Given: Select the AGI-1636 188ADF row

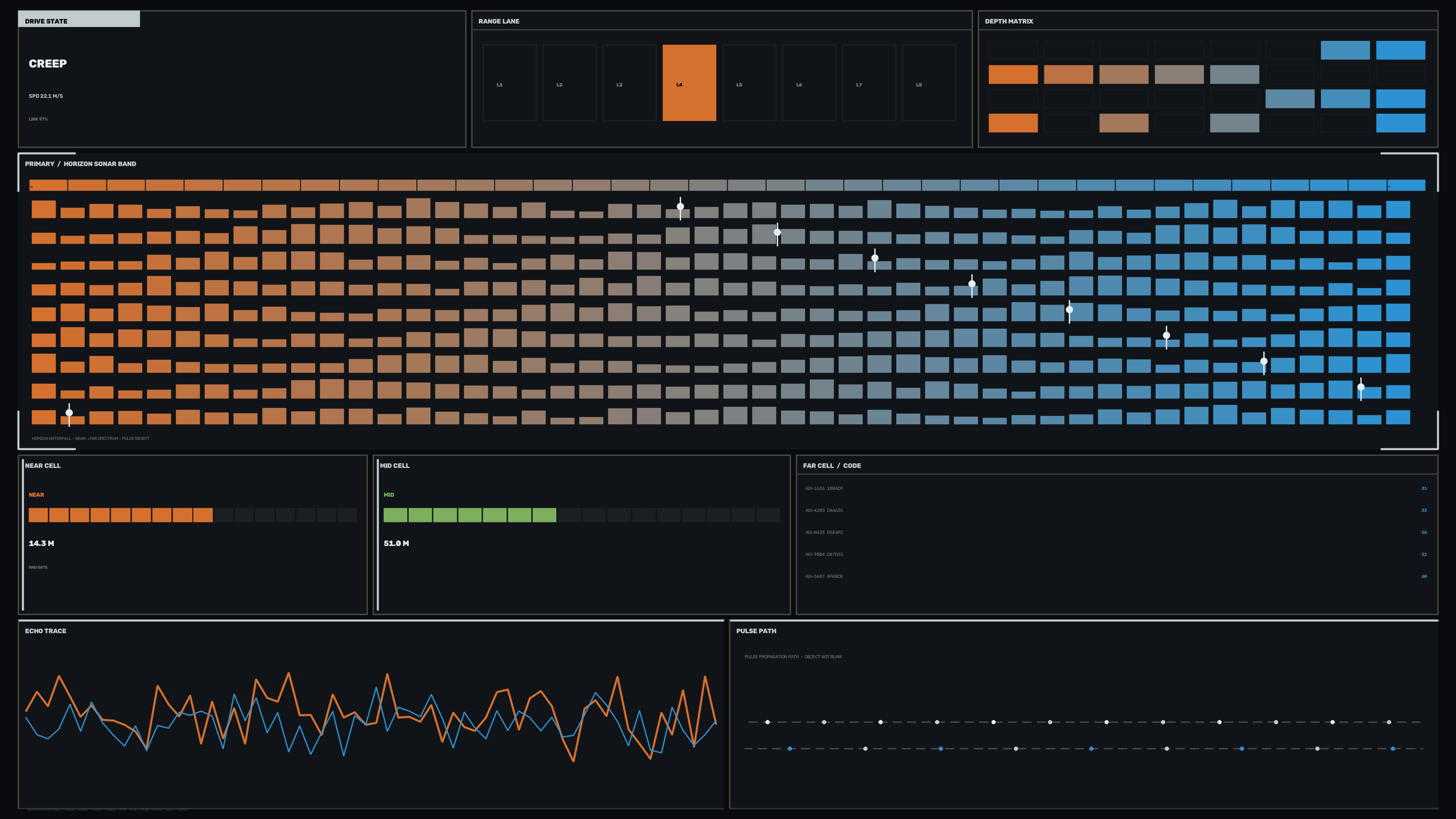Looking at the screenshot, I should point(1116,488).
